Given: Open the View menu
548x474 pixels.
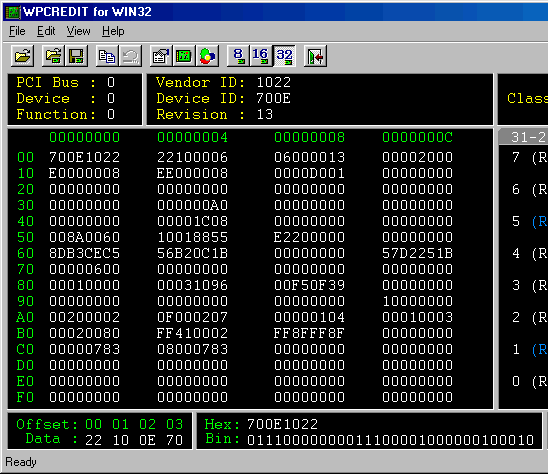Looking at the screenshot, I should tap(79, 31).
